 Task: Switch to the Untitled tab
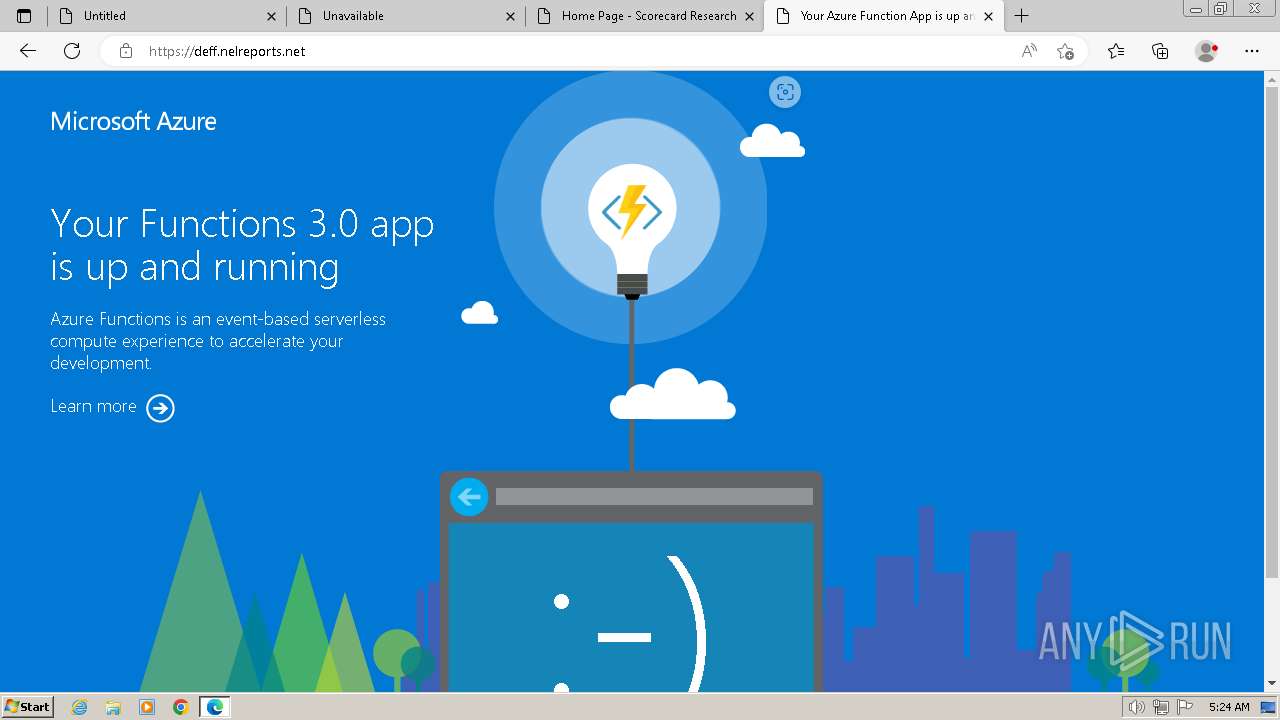pyautogui.click(x=168, y=16)
